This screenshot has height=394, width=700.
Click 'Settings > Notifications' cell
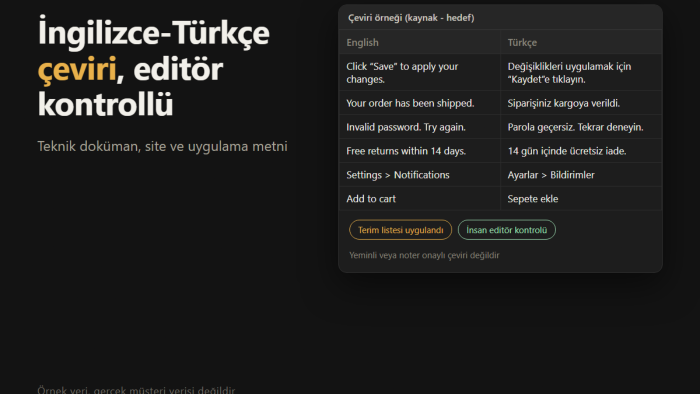coord(420,175)
